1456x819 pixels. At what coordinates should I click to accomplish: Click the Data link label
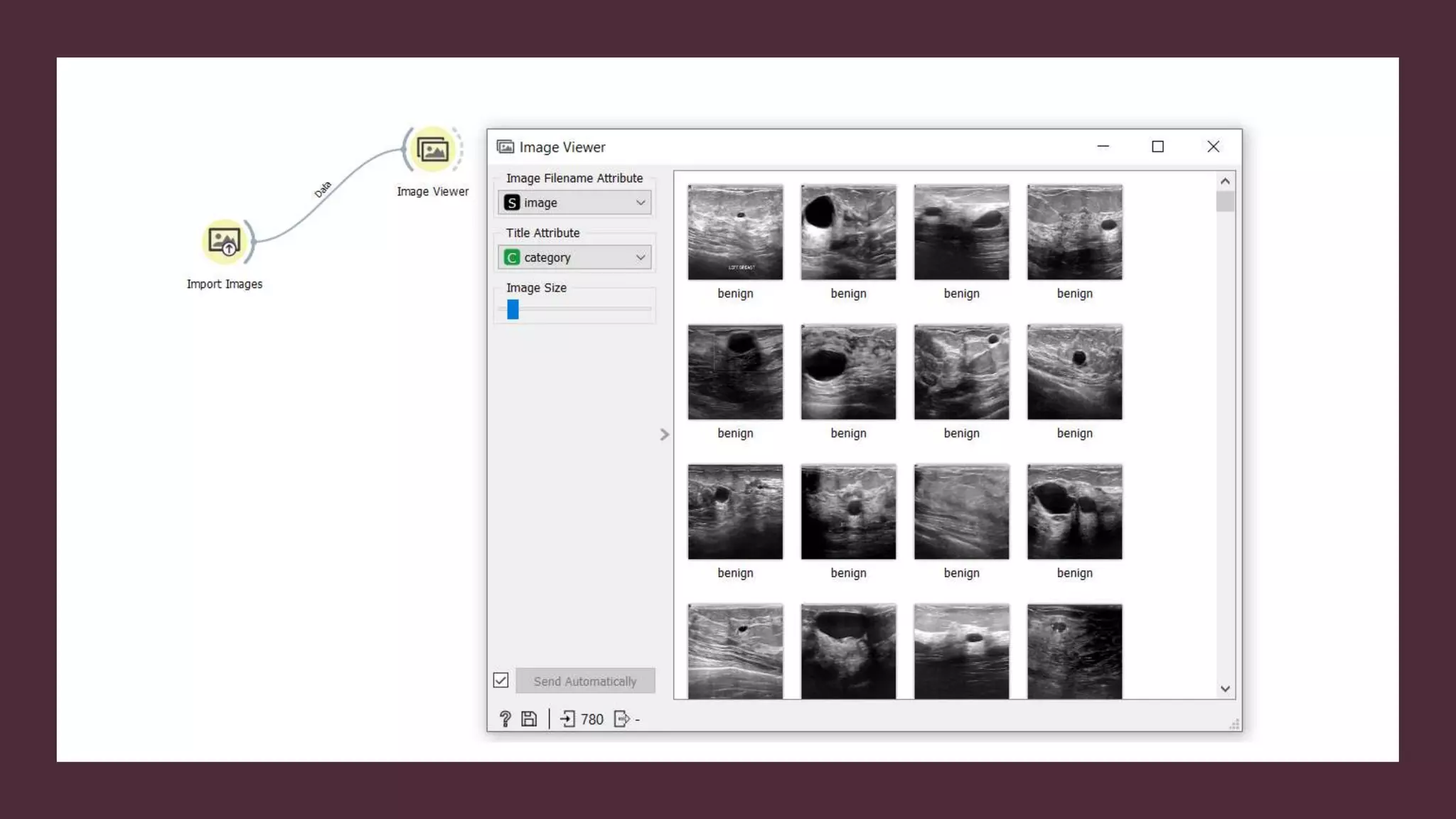(323, 190)
